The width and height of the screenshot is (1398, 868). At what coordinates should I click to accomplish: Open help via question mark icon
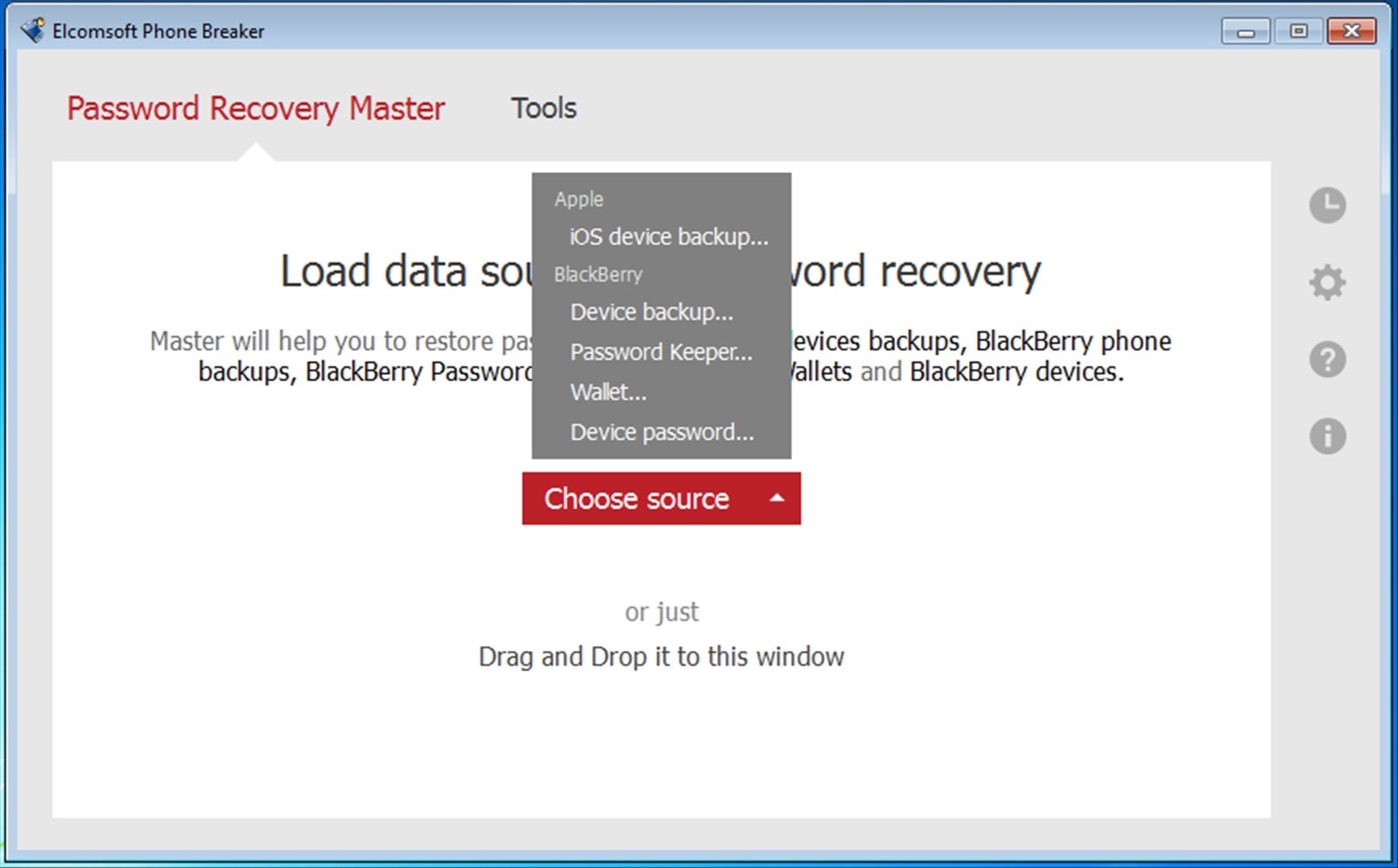click(x=1327, y=360)
